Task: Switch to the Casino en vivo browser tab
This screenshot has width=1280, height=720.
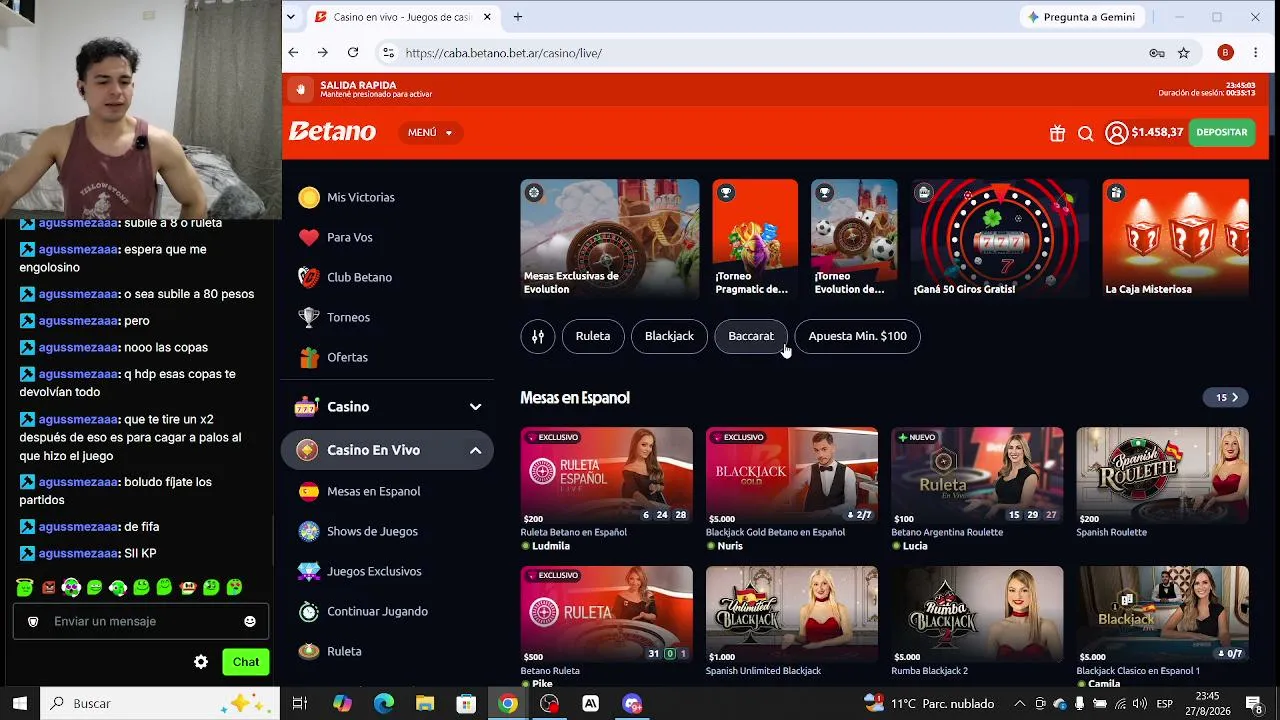Action: tap(402, 17)
